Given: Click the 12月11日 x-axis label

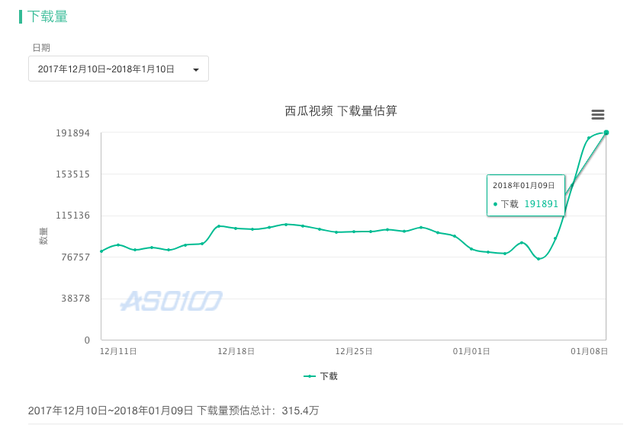Looking at the screenshot, I should click(118, 351).
